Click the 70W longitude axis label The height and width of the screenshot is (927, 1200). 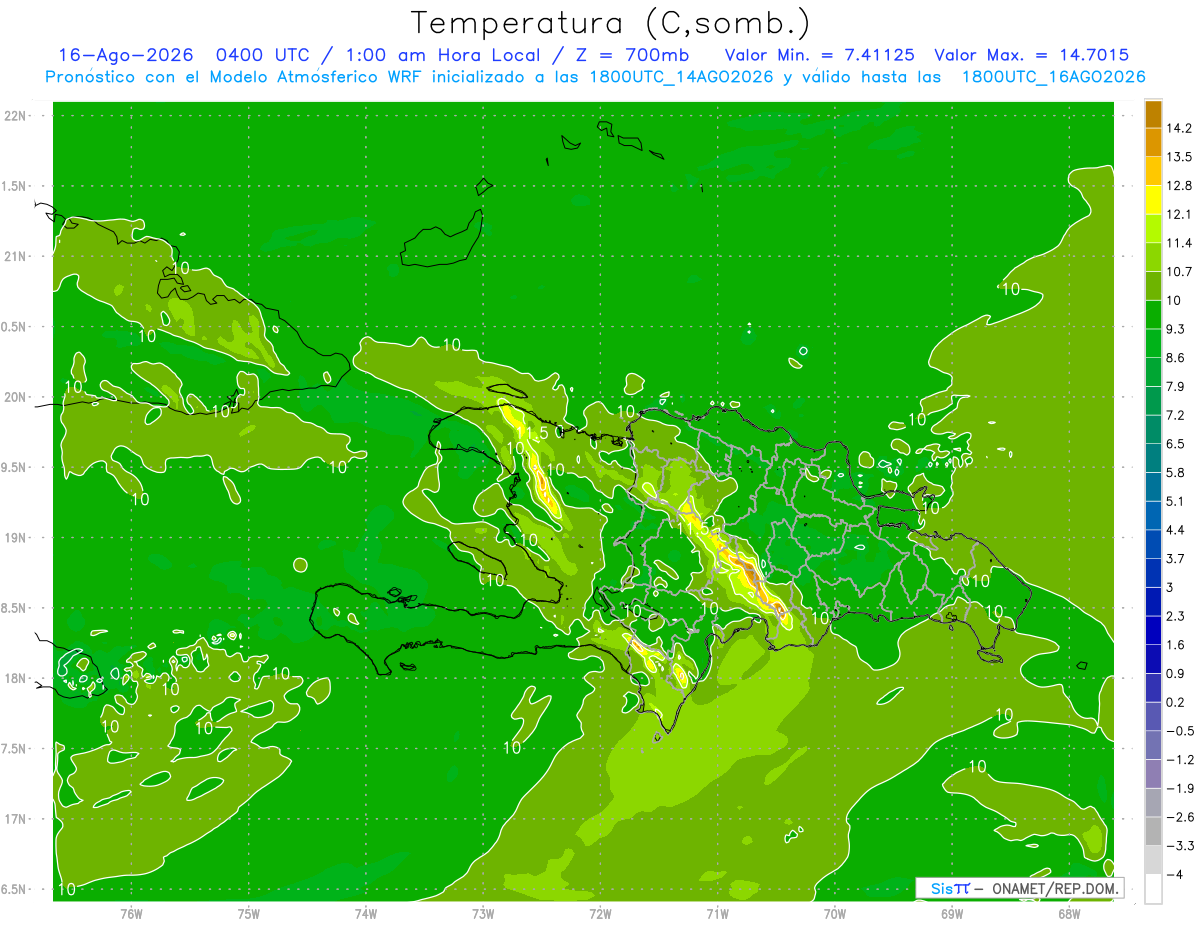tap(835, 913)
